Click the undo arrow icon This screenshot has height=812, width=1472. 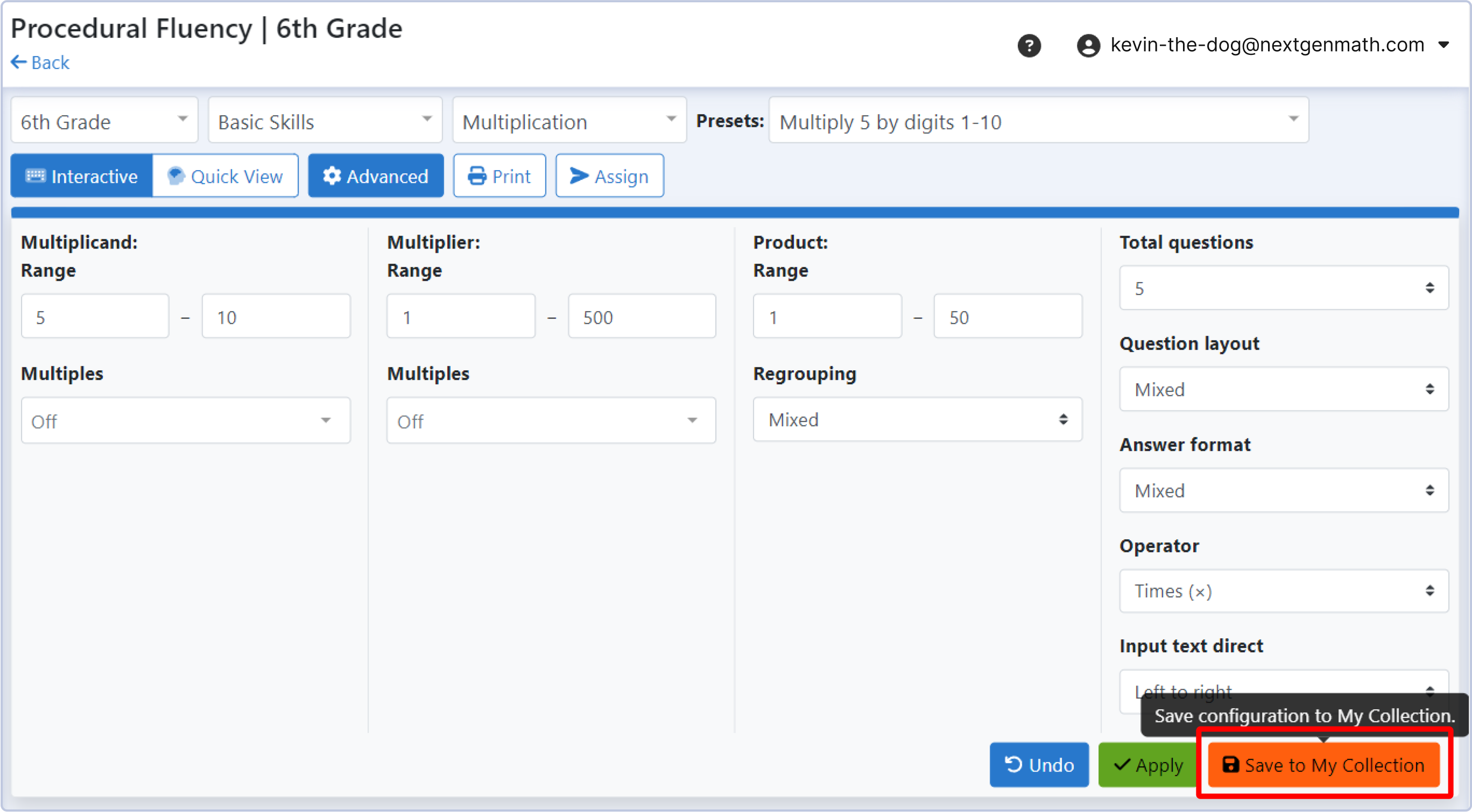[x=1013, y=764]
